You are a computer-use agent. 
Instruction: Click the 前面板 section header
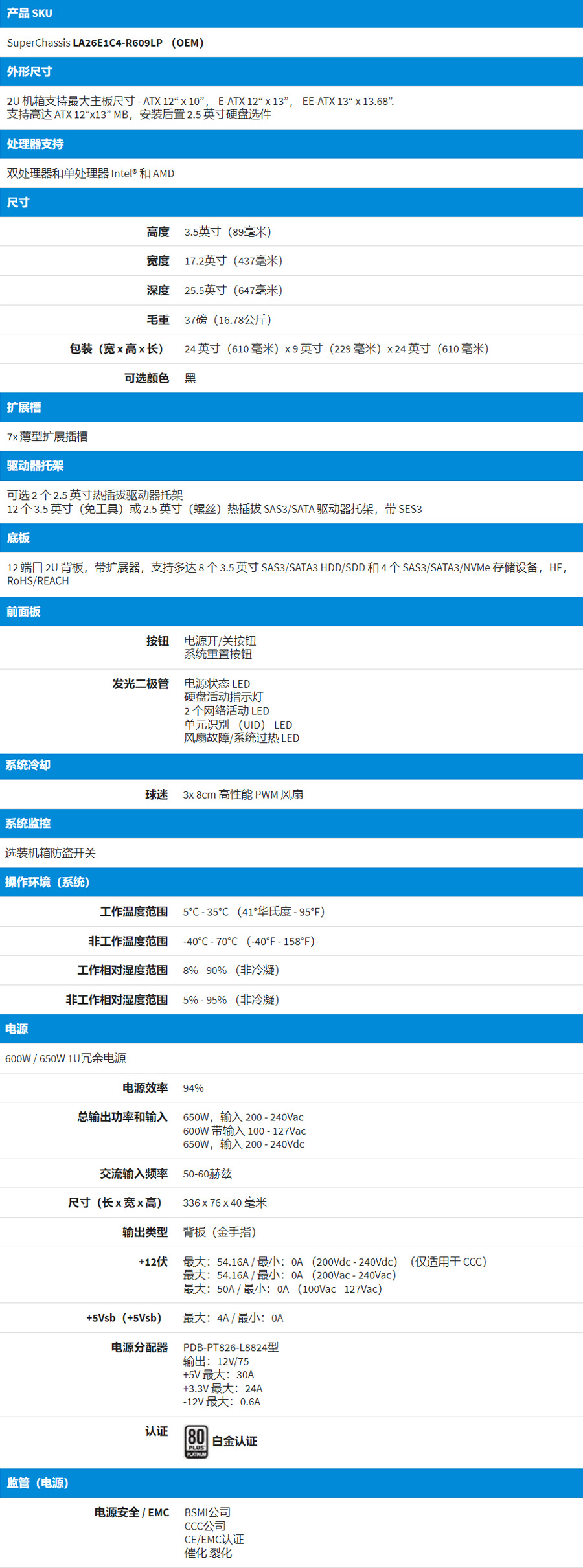tap(24, 612)
